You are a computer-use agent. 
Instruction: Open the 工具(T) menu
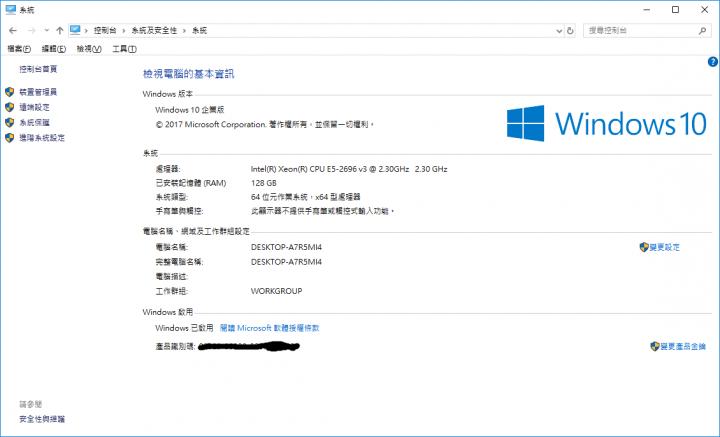coord(124,49)
